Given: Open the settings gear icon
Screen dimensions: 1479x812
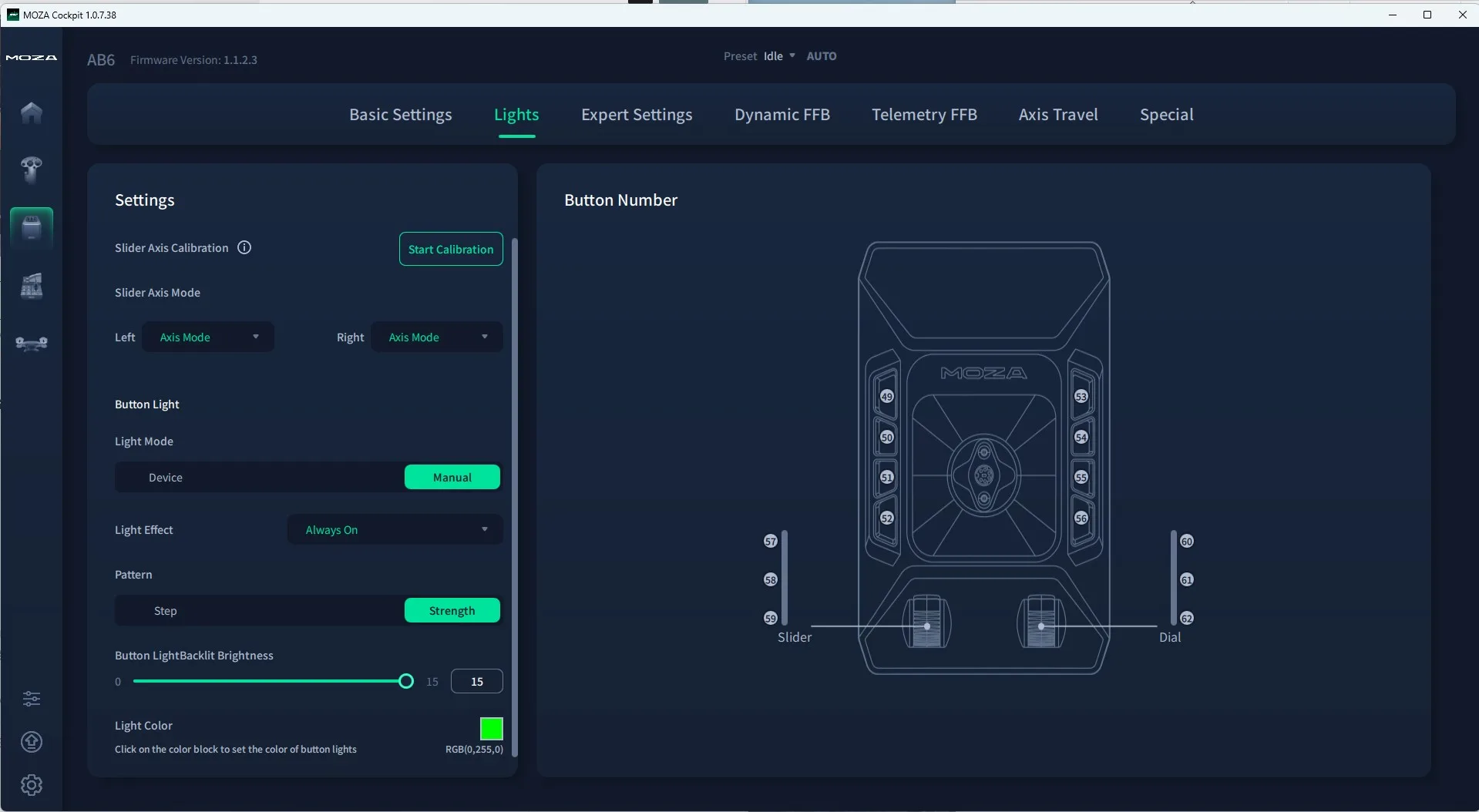Looking at the screenshot, I should 32,785.
